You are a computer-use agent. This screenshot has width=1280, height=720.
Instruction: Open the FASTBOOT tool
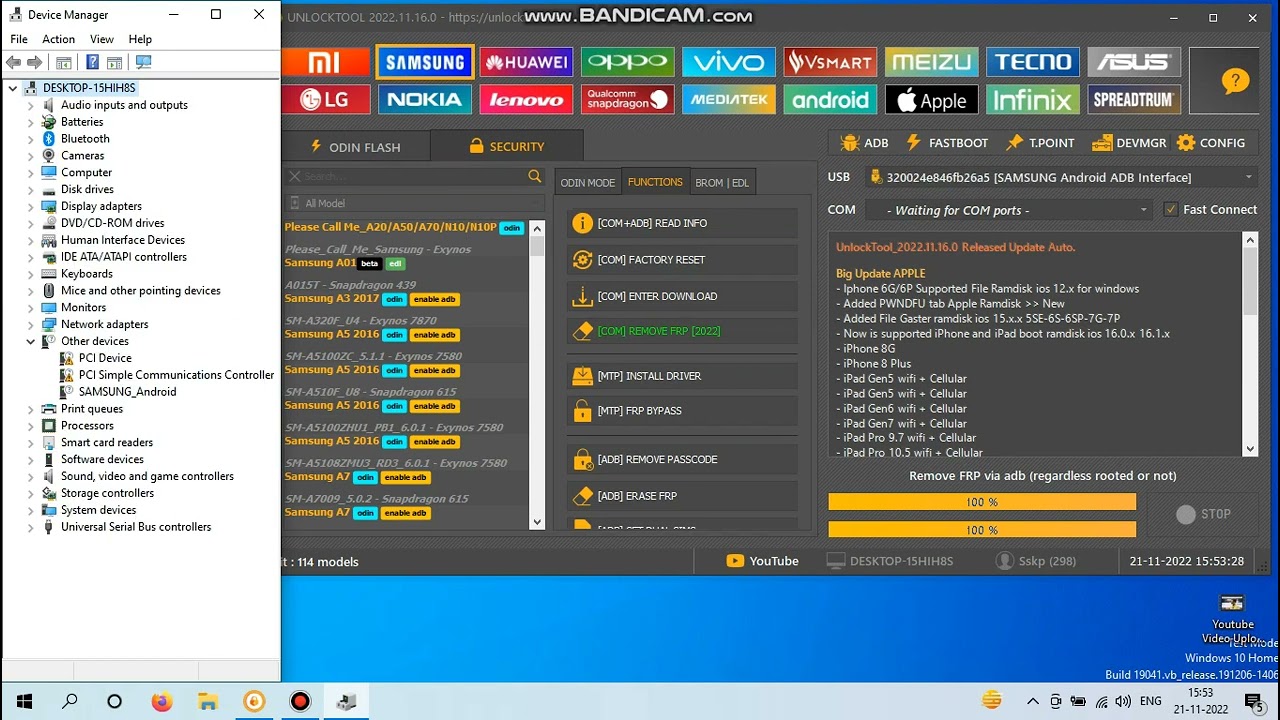947,143
